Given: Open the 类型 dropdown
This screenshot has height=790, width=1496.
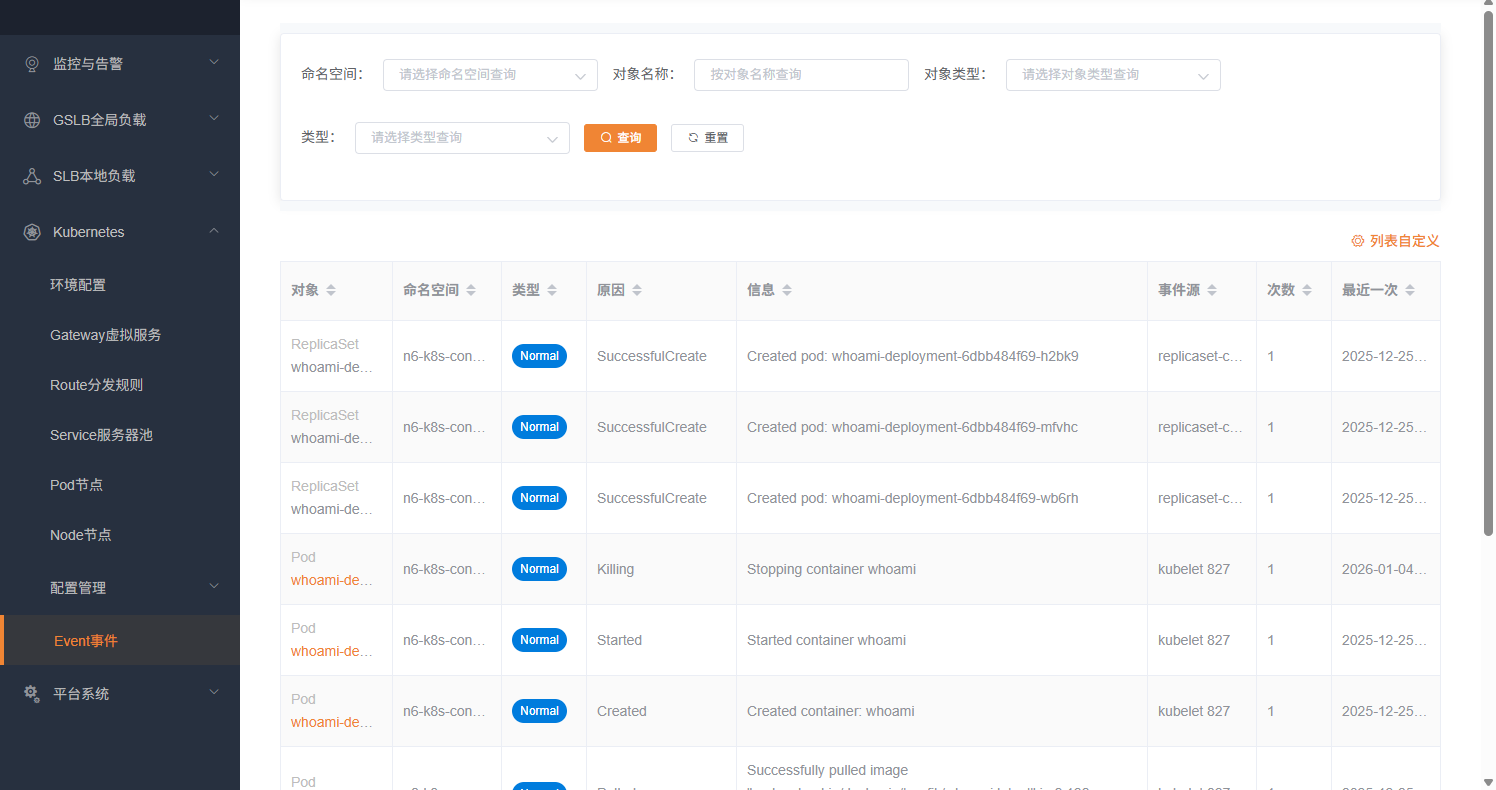Looking at the screenshot, I should 462,137.
